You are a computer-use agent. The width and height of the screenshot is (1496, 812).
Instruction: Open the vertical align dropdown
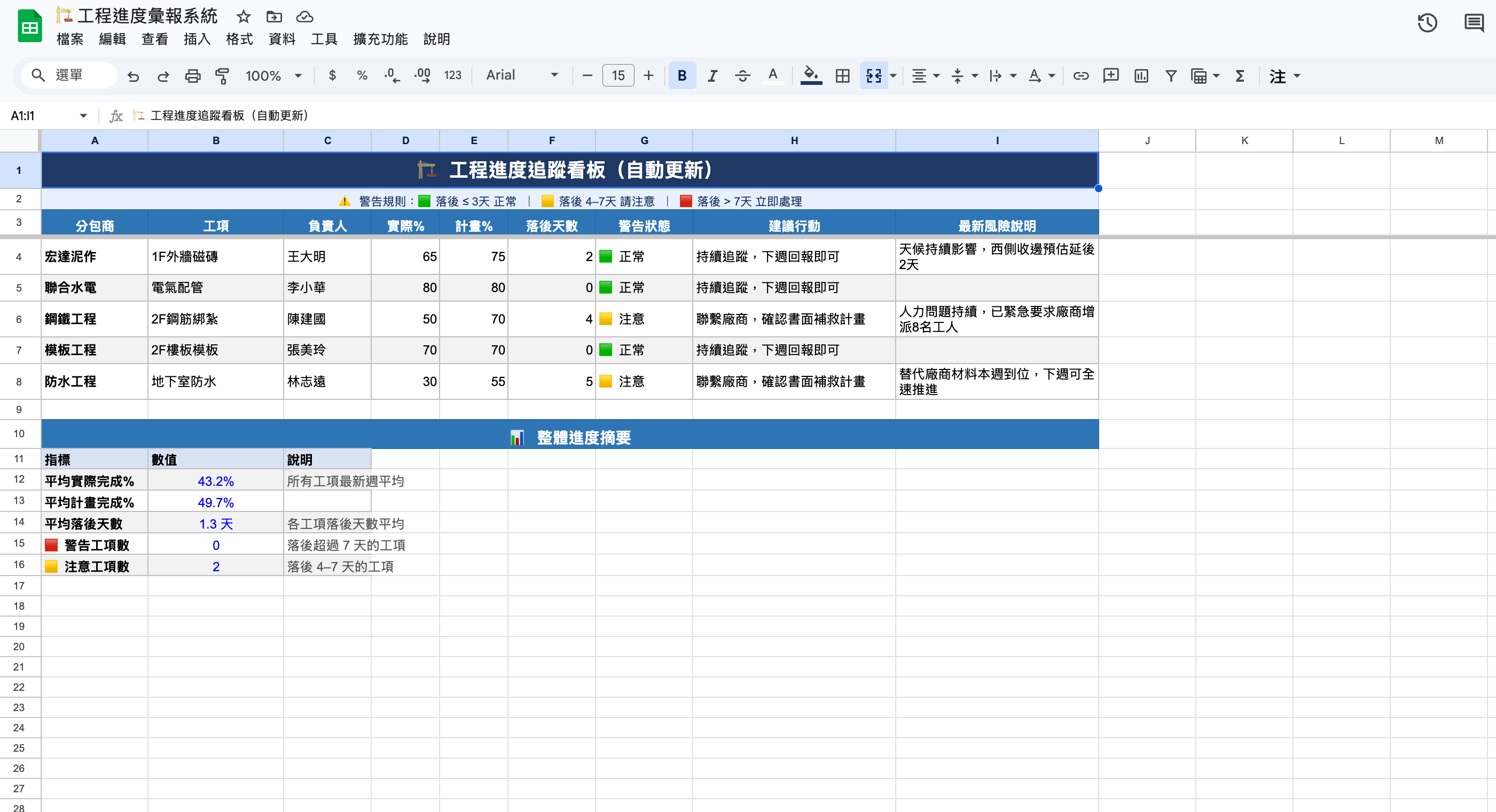click(964, 75)
